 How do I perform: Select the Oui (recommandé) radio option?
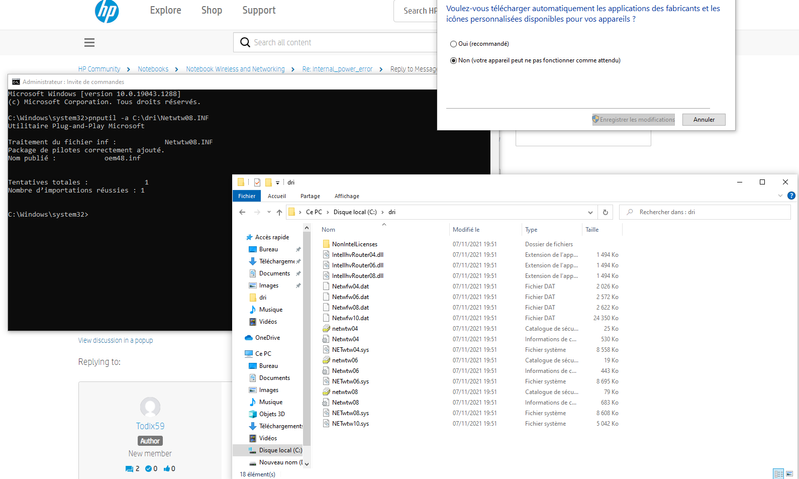click(453, 44)
